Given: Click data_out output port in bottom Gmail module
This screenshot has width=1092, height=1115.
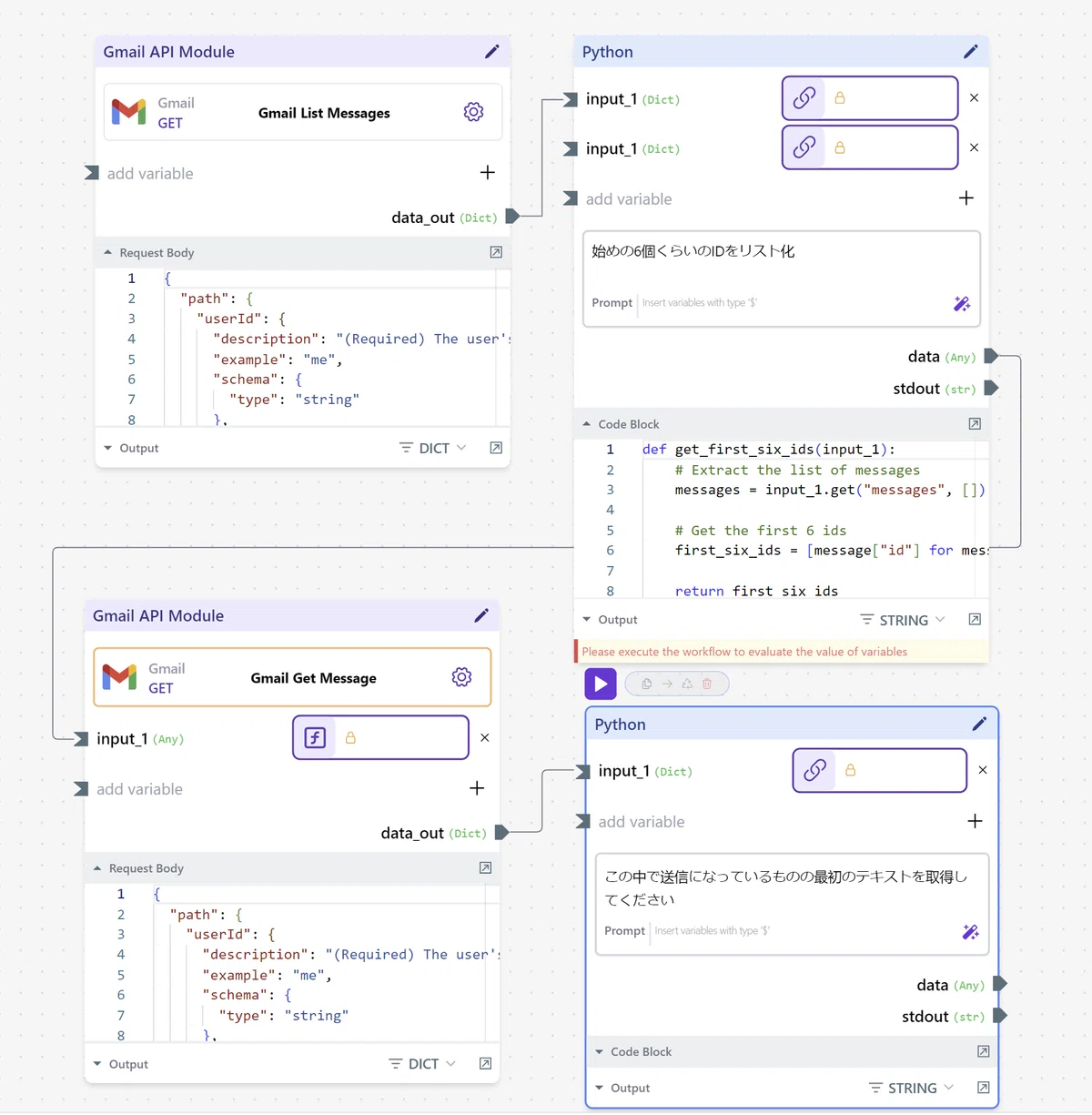Looking at the screenshot, I should pyautogui.click(x=501, y=832).
